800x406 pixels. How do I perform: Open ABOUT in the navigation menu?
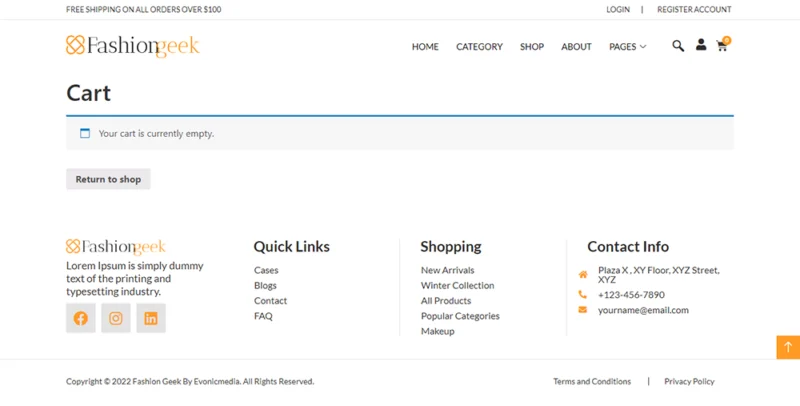pos(576,46)
